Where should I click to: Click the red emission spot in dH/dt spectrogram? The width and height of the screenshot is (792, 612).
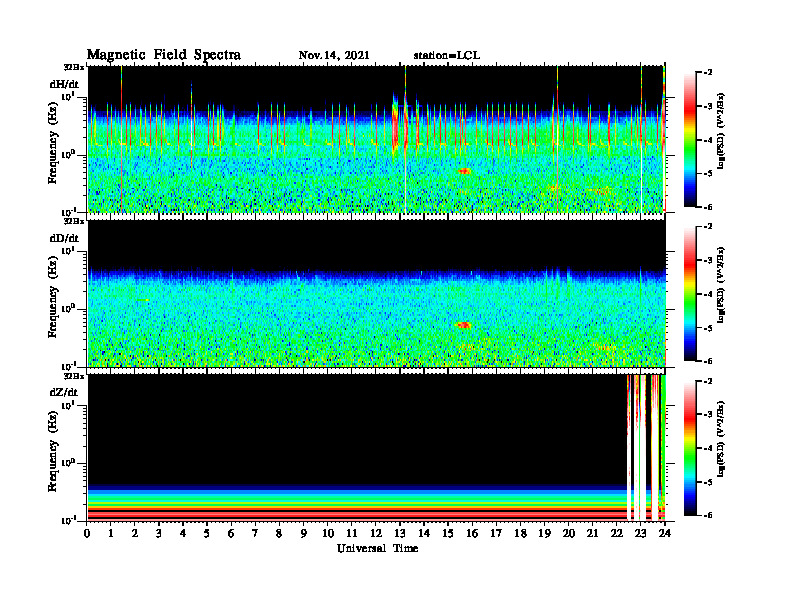pos(464,171)
